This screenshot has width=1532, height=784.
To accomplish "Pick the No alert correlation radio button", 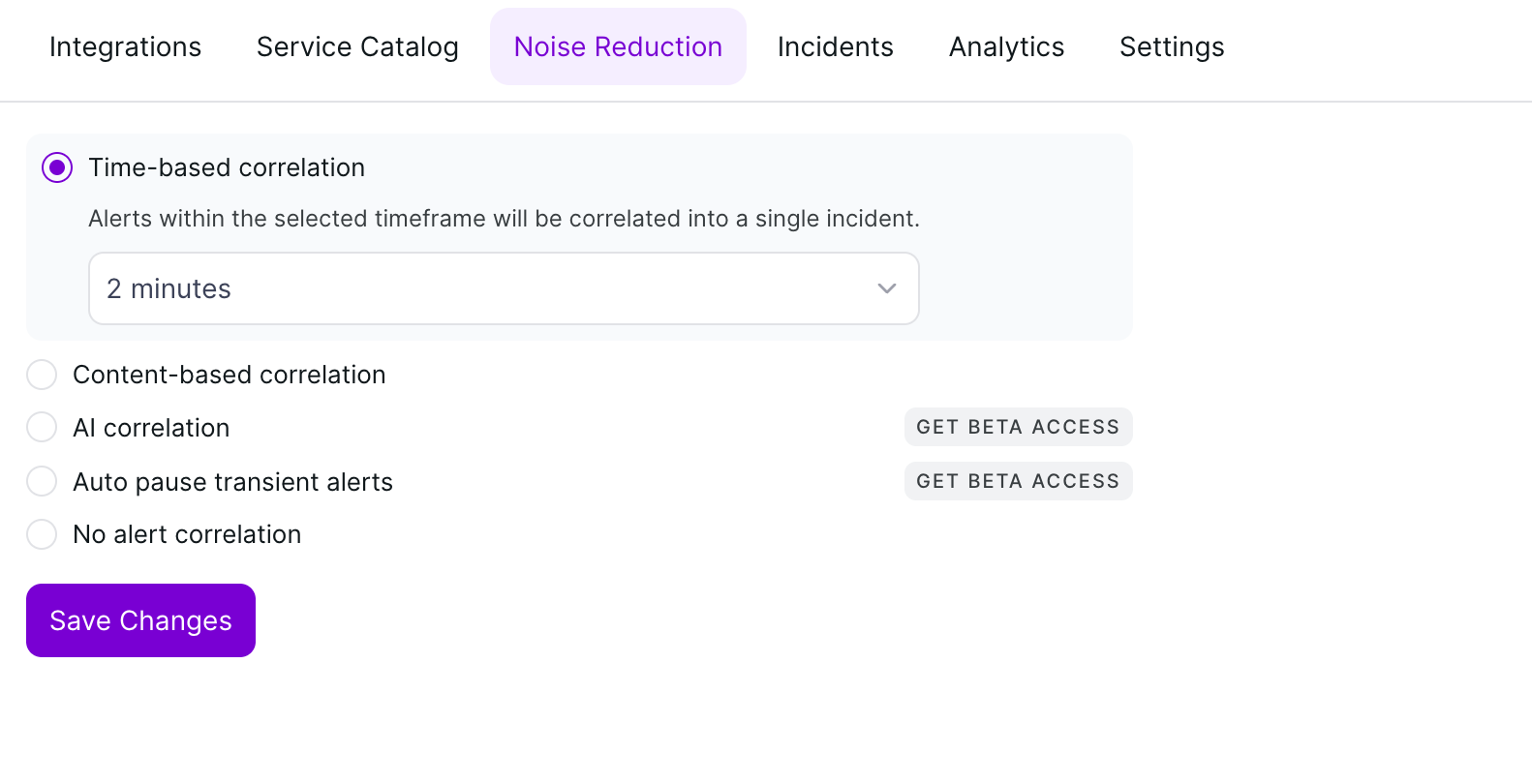I will tap(42, 534).
